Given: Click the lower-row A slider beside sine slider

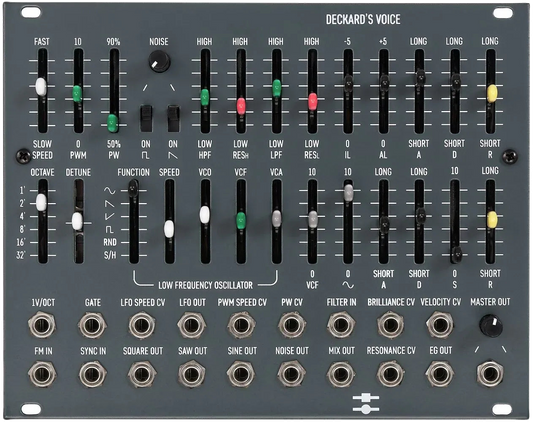Looking at the screenshot, I should tap(384, 224).
